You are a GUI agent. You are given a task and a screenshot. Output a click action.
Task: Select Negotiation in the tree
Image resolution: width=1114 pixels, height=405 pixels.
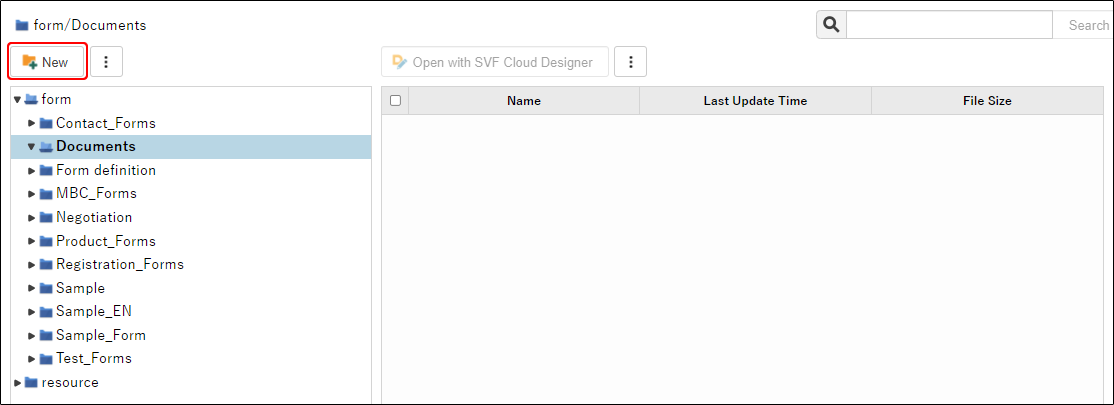pyautogui.click(x=94, y=217)
